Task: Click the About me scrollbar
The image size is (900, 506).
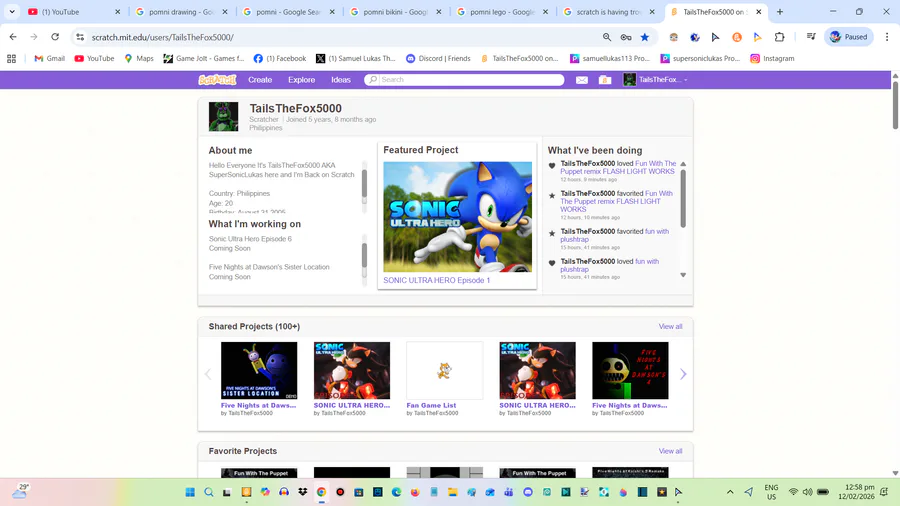Action: pos(364,186)
